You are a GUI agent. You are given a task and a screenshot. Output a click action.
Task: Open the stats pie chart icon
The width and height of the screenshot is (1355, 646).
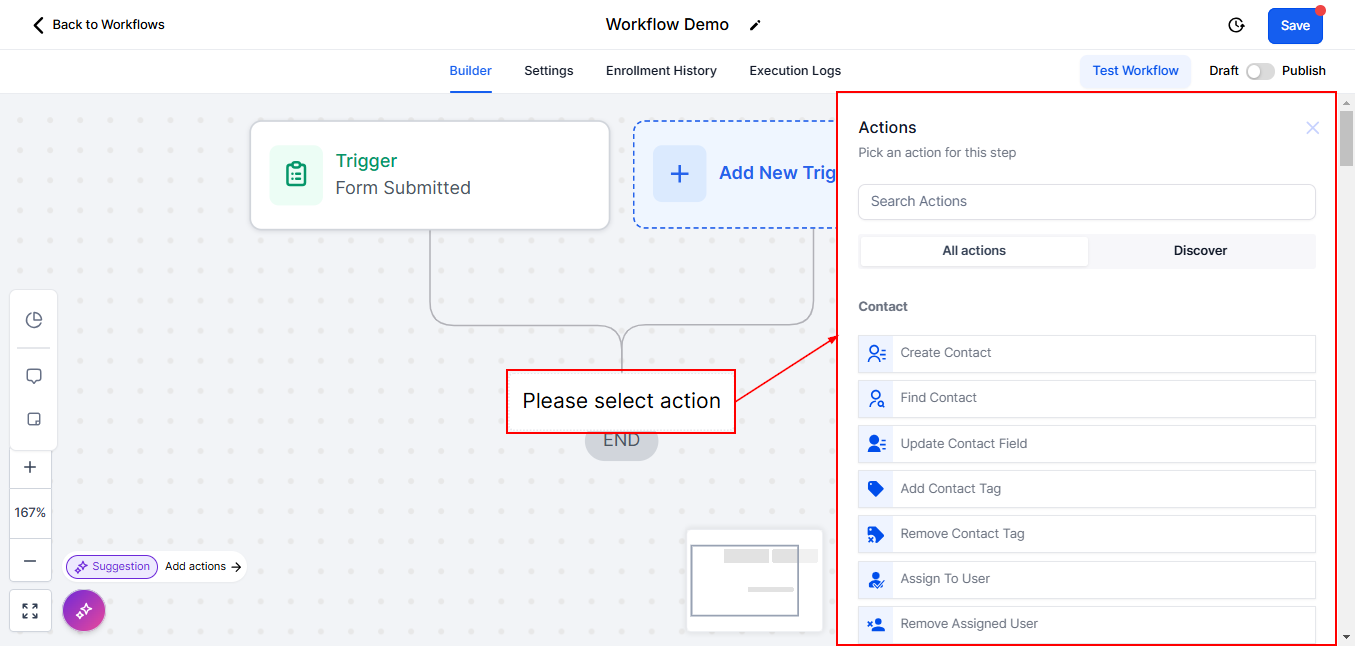34,320
